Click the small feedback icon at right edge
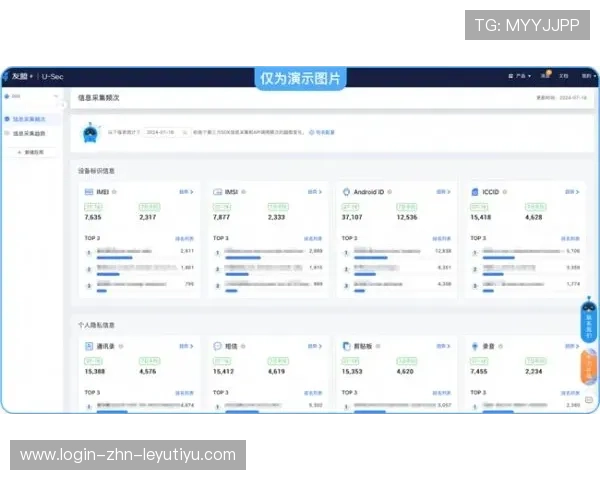 (589, 400)
